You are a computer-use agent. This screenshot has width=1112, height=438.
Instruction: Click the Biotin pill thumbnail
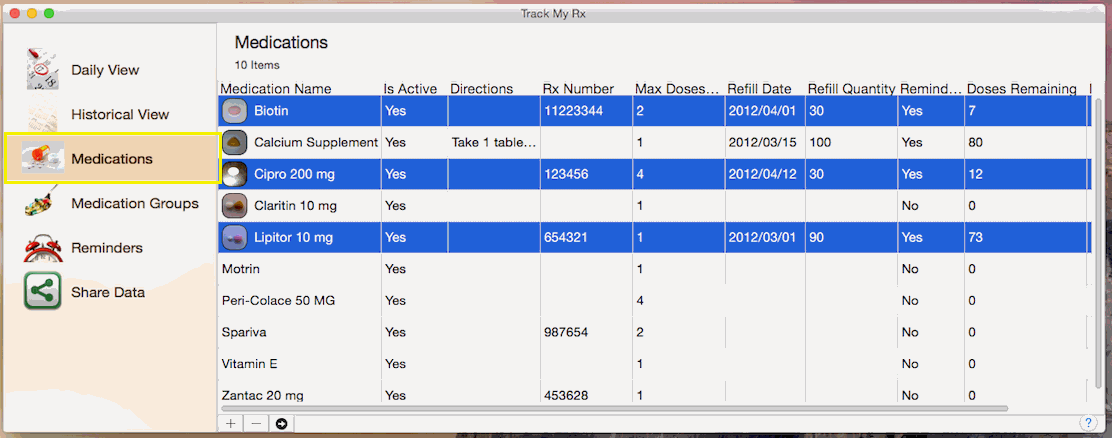(235, 110)
